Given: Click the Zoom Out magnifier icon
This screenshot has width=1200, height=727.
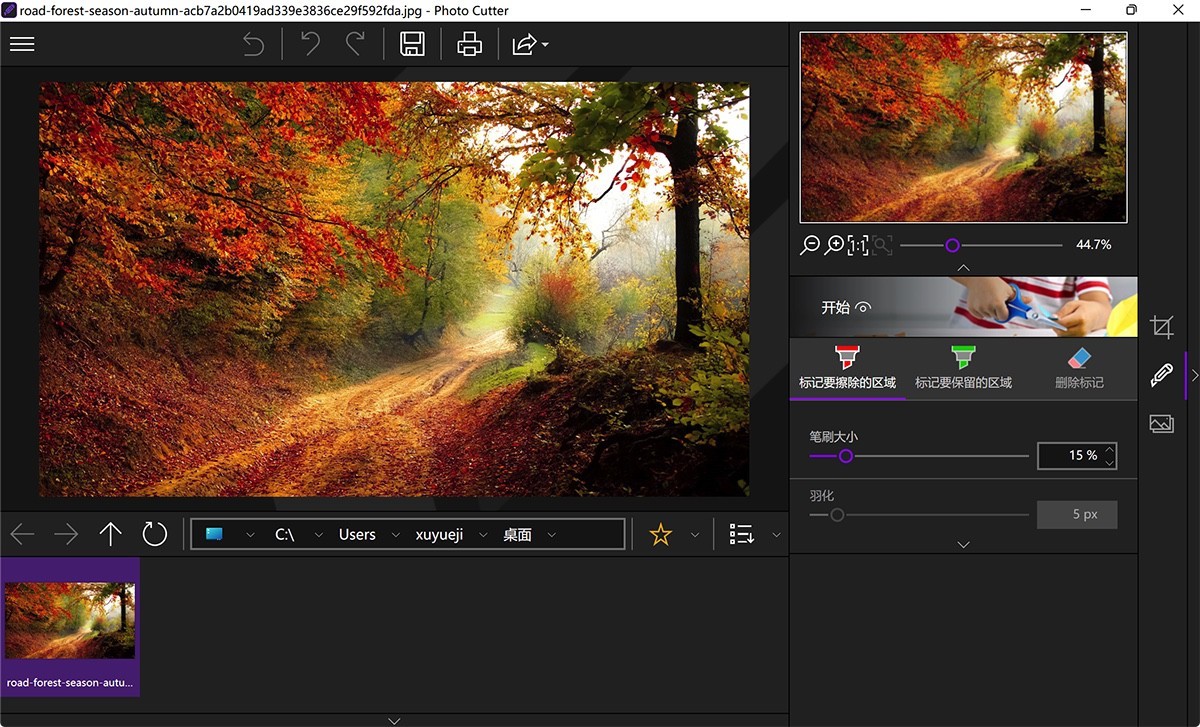Looking at the screenshot, I should [810, 245].
